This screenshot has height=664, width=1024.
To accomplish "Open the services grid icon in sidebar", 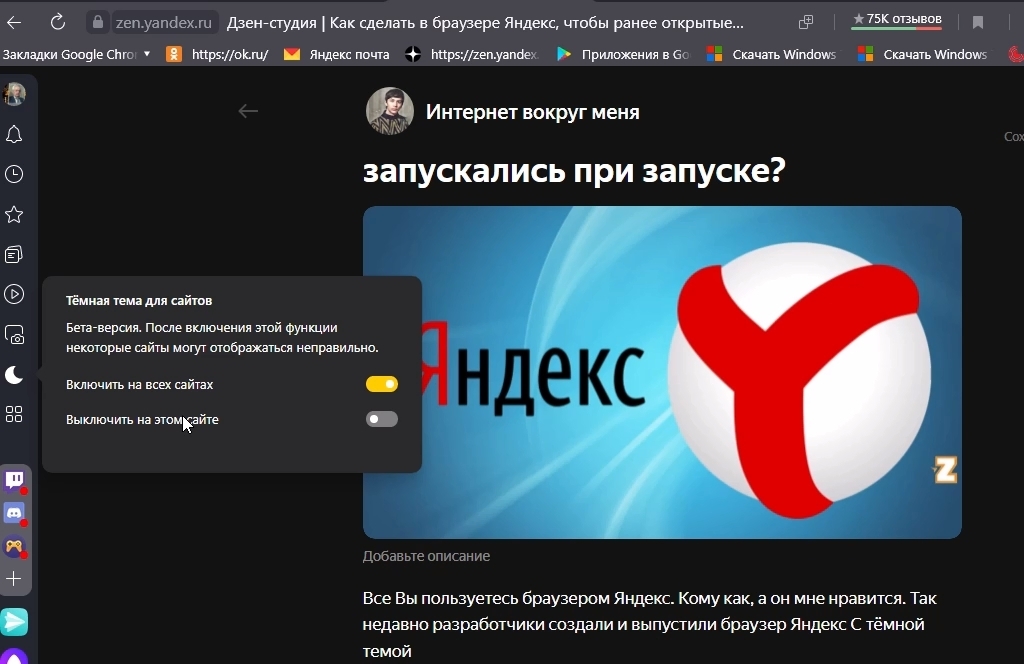I will (x=14, y=414).
